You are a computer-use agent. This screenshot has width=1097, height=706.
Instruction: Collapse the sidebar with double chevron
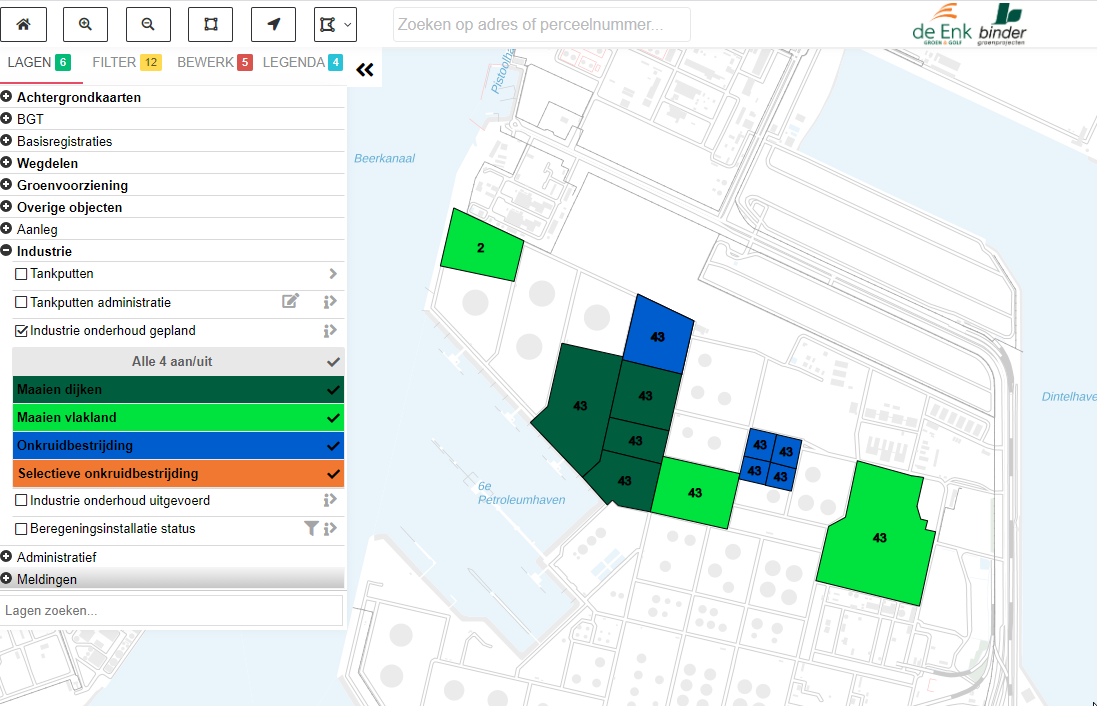[x=365, y=70]
